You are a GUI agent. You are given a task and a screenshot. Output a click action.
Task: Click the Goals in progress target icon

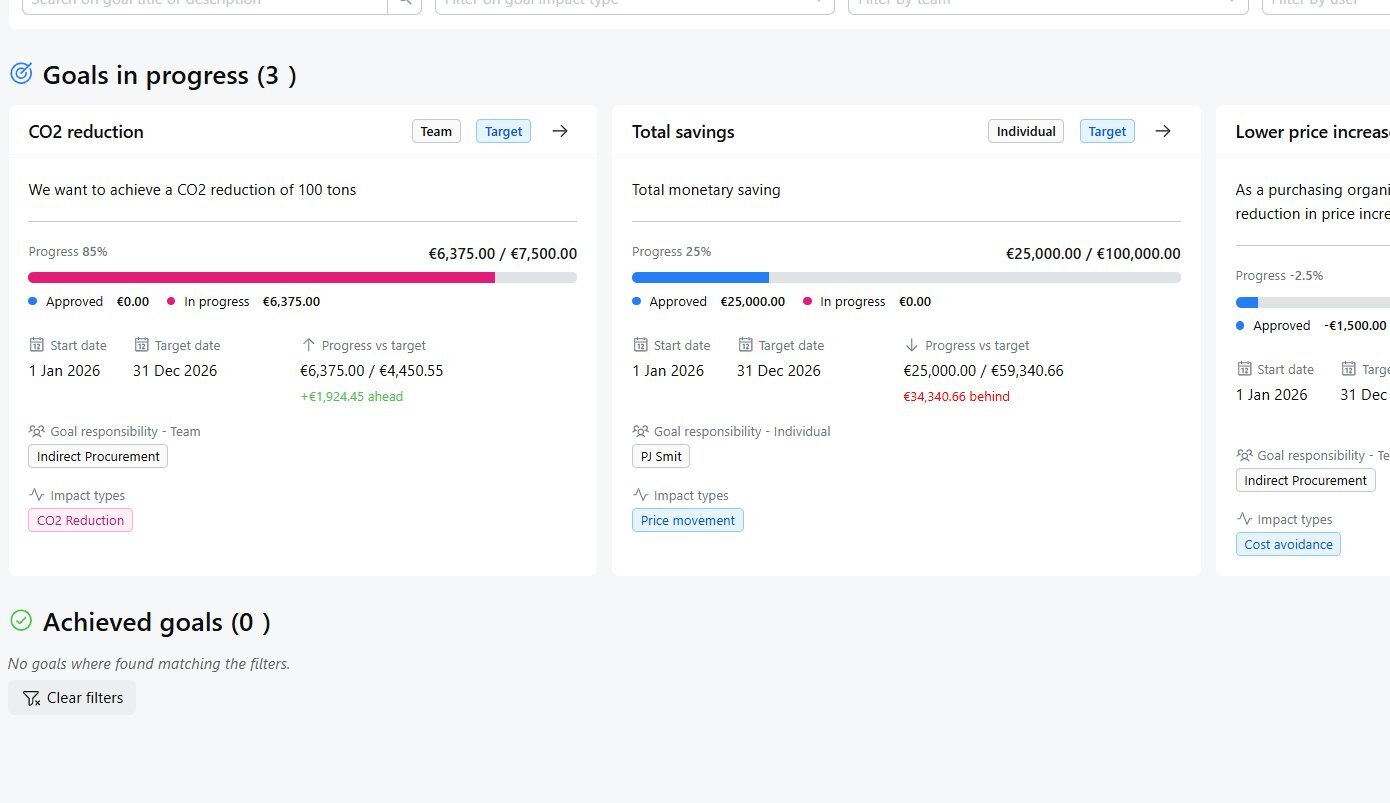21,73
